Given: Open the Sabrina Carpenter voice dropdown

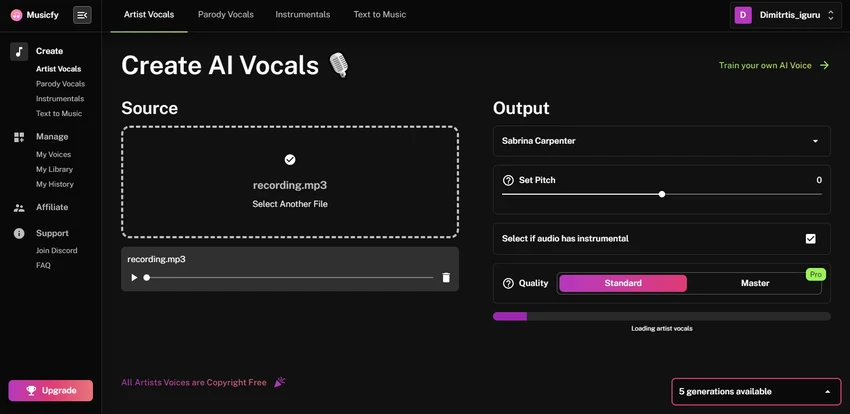Looking at the screenshot, I should [661, 141].
